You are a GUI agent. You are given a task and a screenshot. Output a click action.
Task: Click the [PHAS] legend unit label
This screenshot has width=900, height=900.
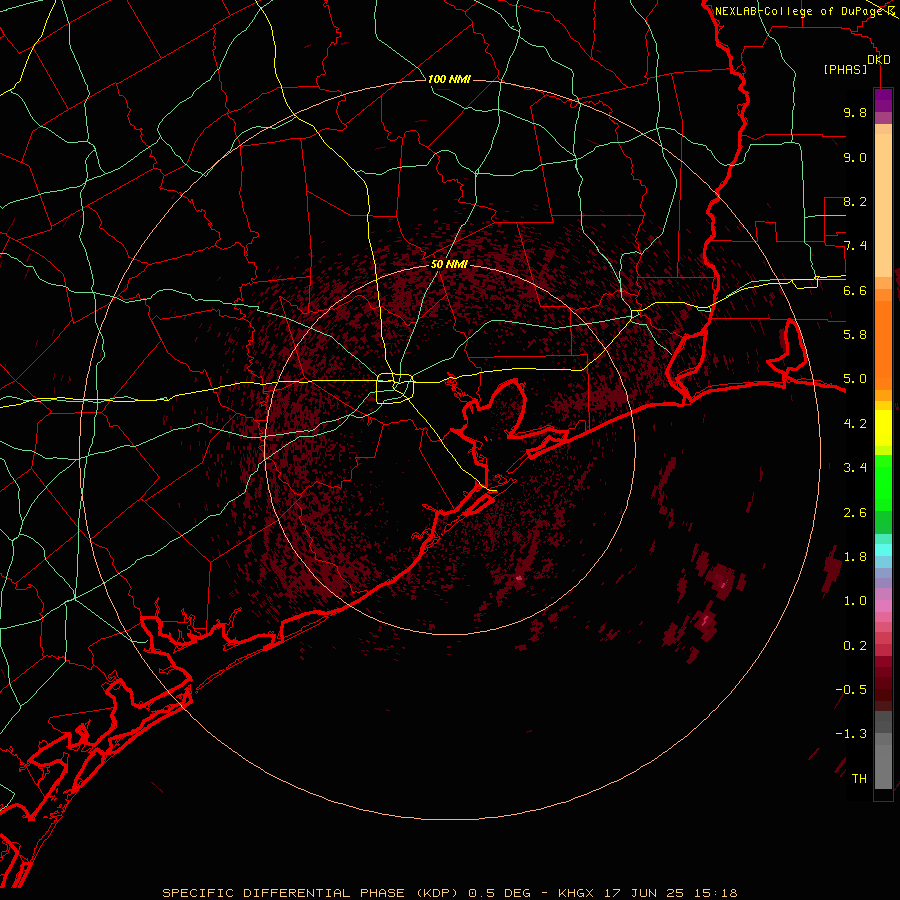pos(845,69)
